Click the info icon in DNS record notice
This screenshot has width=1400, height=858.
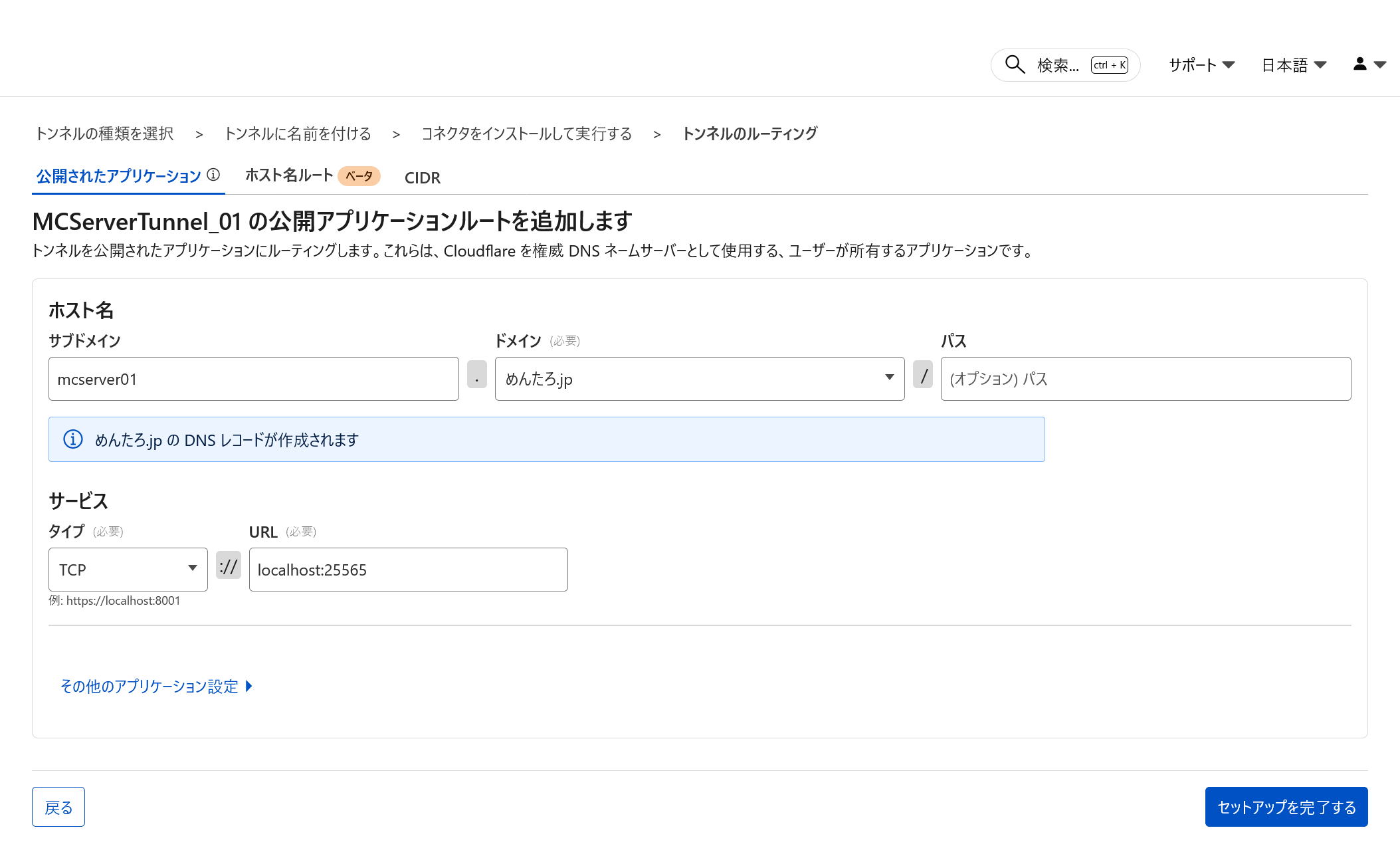73,439
